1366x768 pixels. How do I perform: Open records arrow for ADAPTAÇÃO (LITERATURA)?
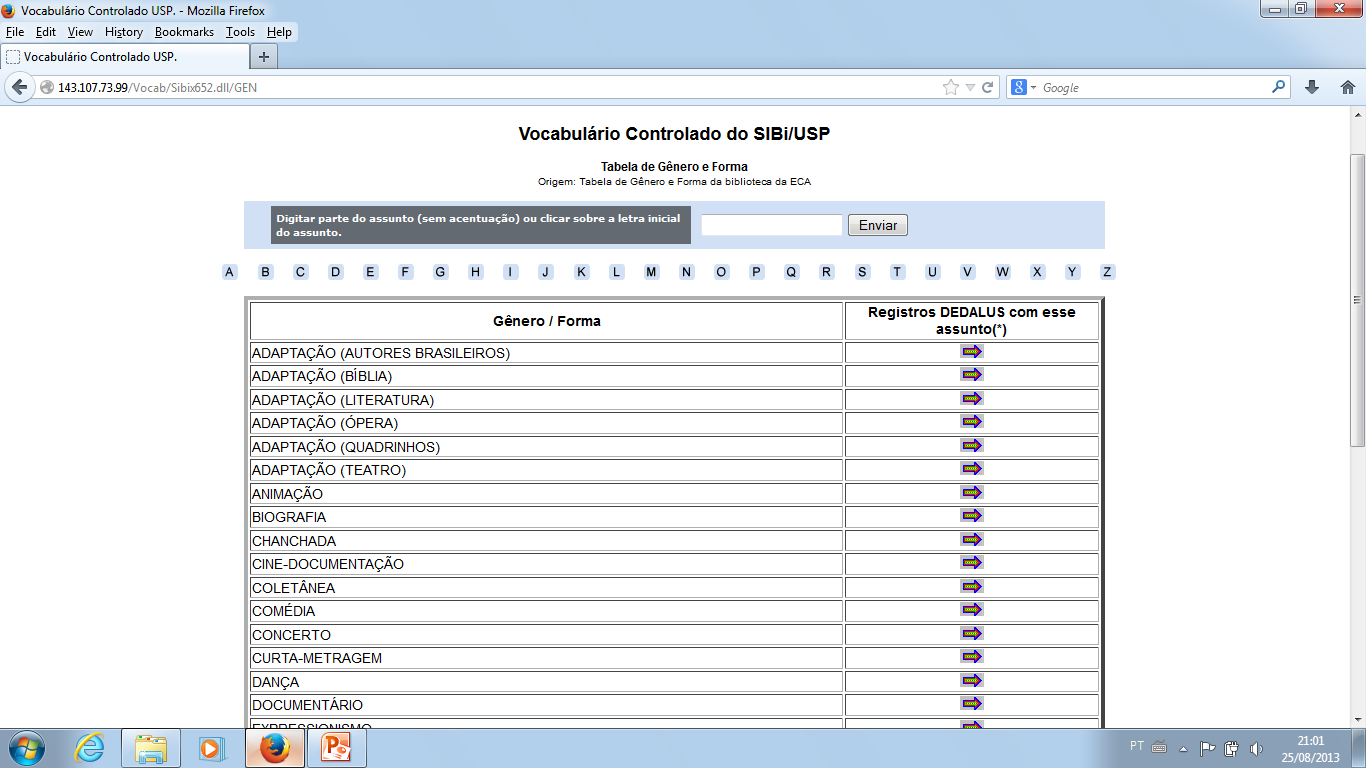972,398
